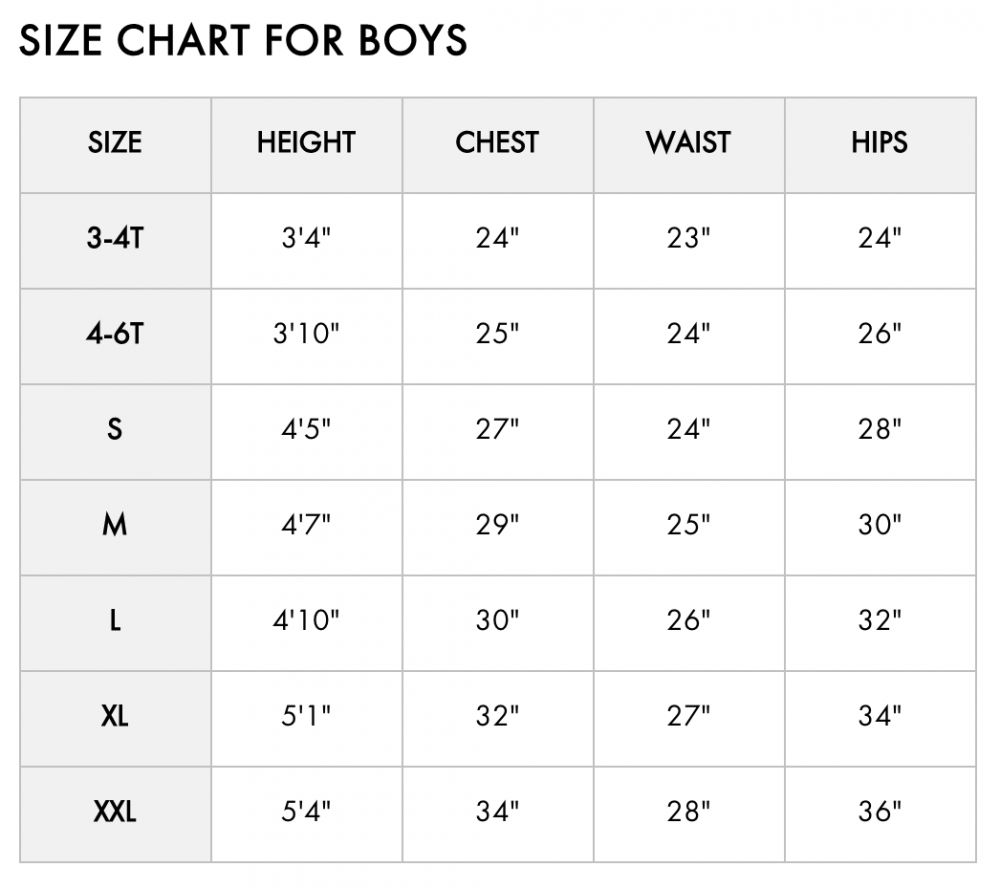The image size is (1000, 889).
Task: Select the L size row label
Action: pos(115,623)
